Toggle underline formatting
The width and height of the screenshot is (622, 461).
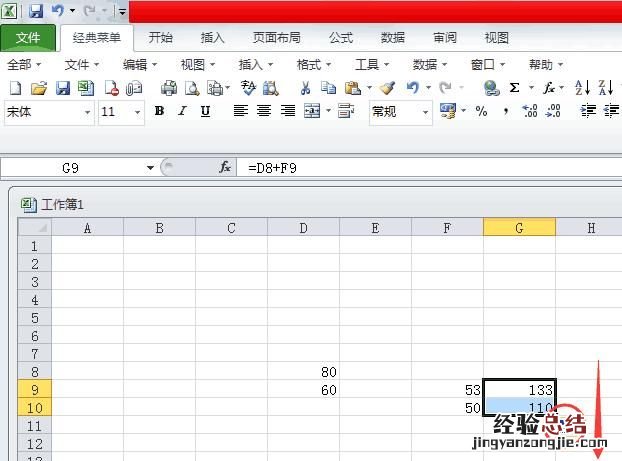(x=205, y=111)
